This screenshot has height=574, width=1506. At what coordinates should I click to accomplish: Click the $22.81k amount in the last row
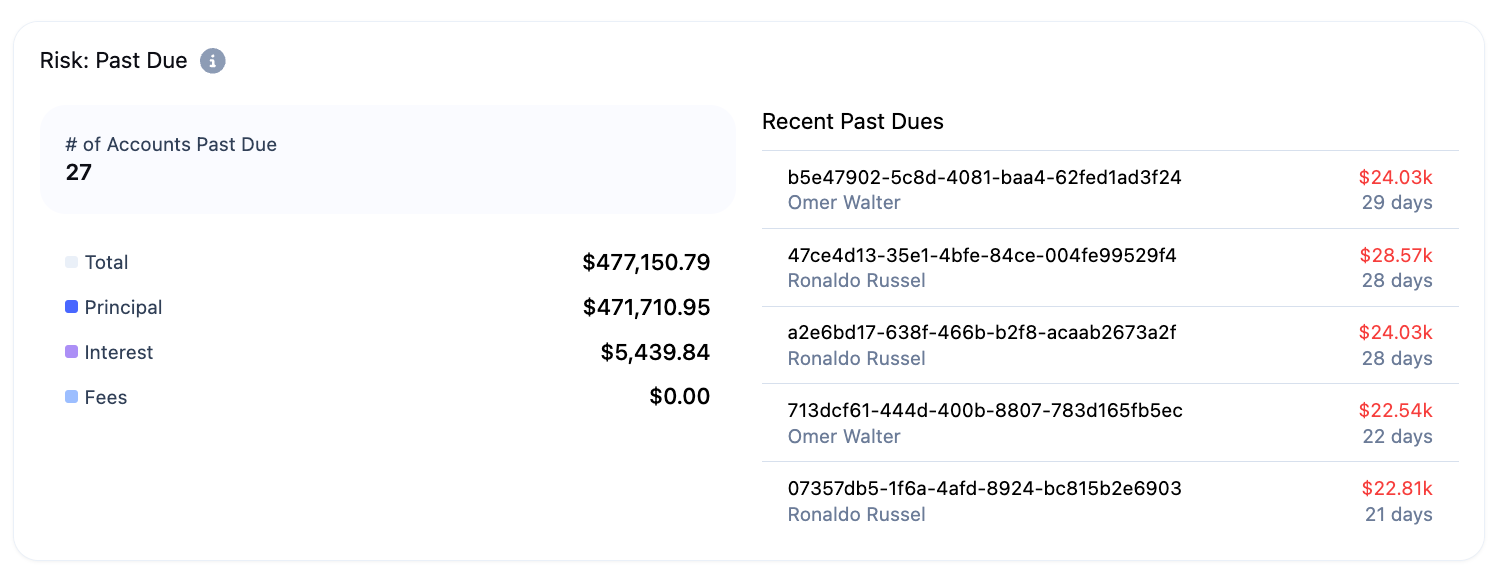tap(1397, 489)
